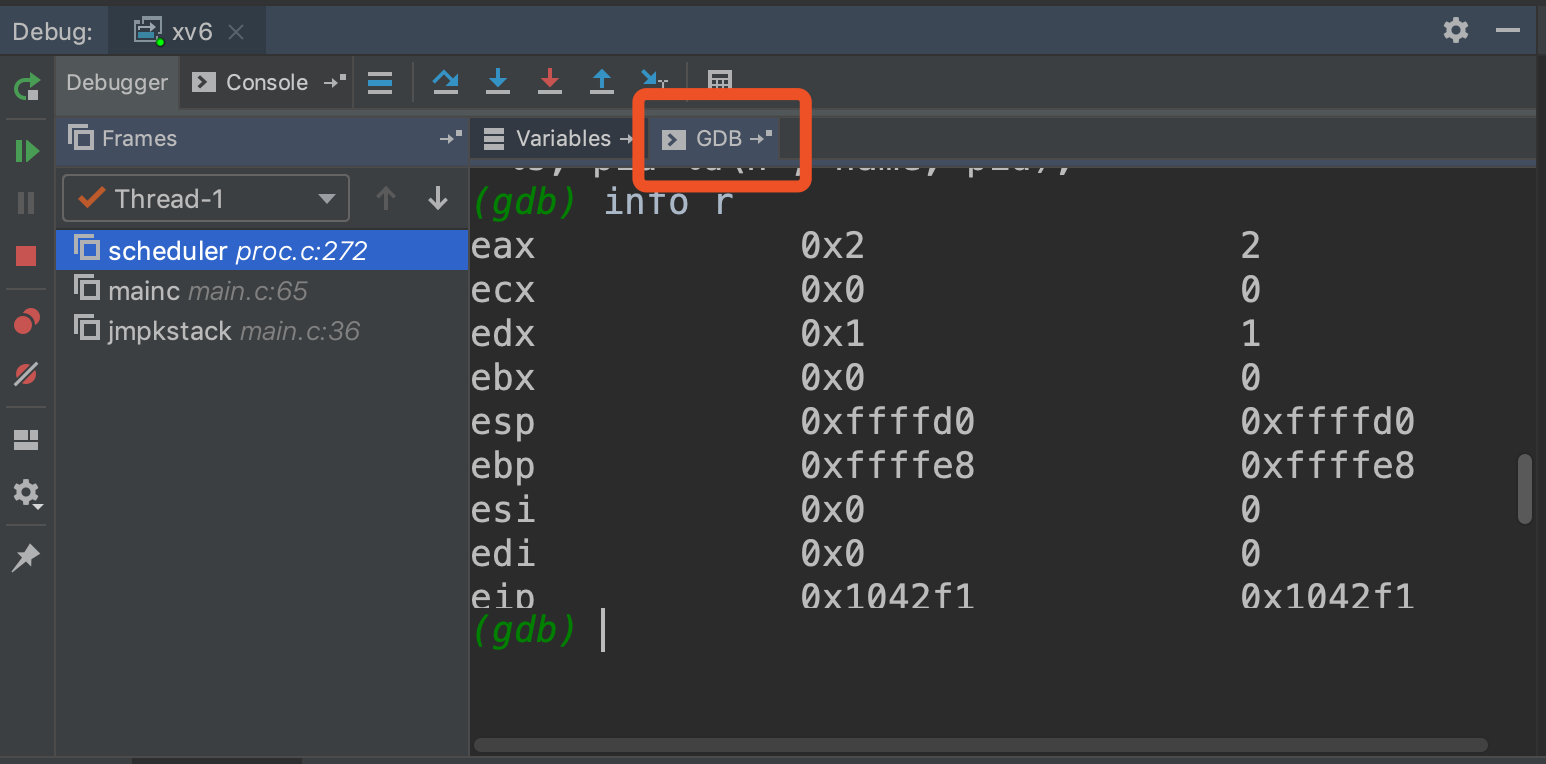Open View Breakpoints dialog
The height and width of the screenshot is (764, 1546).
27,322
